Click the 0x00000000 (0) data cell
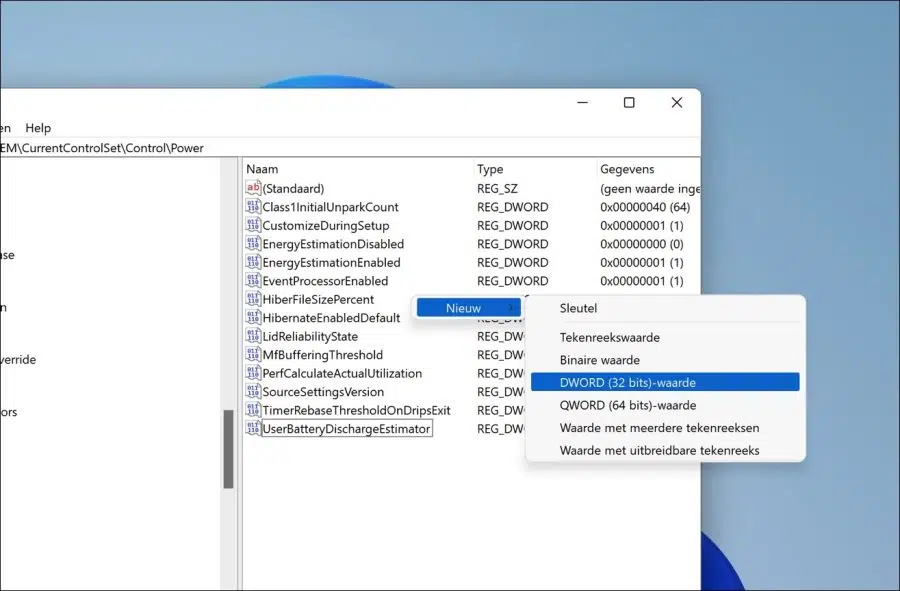900x591 pixels. point(642,244)
